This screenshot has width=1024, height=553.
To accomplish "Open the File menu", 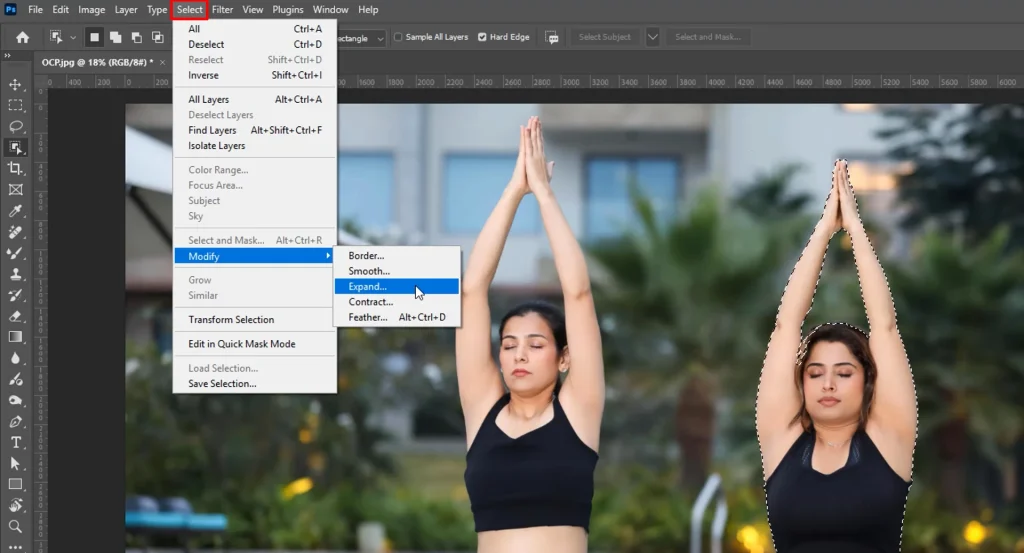I will (x=35, y=10).
